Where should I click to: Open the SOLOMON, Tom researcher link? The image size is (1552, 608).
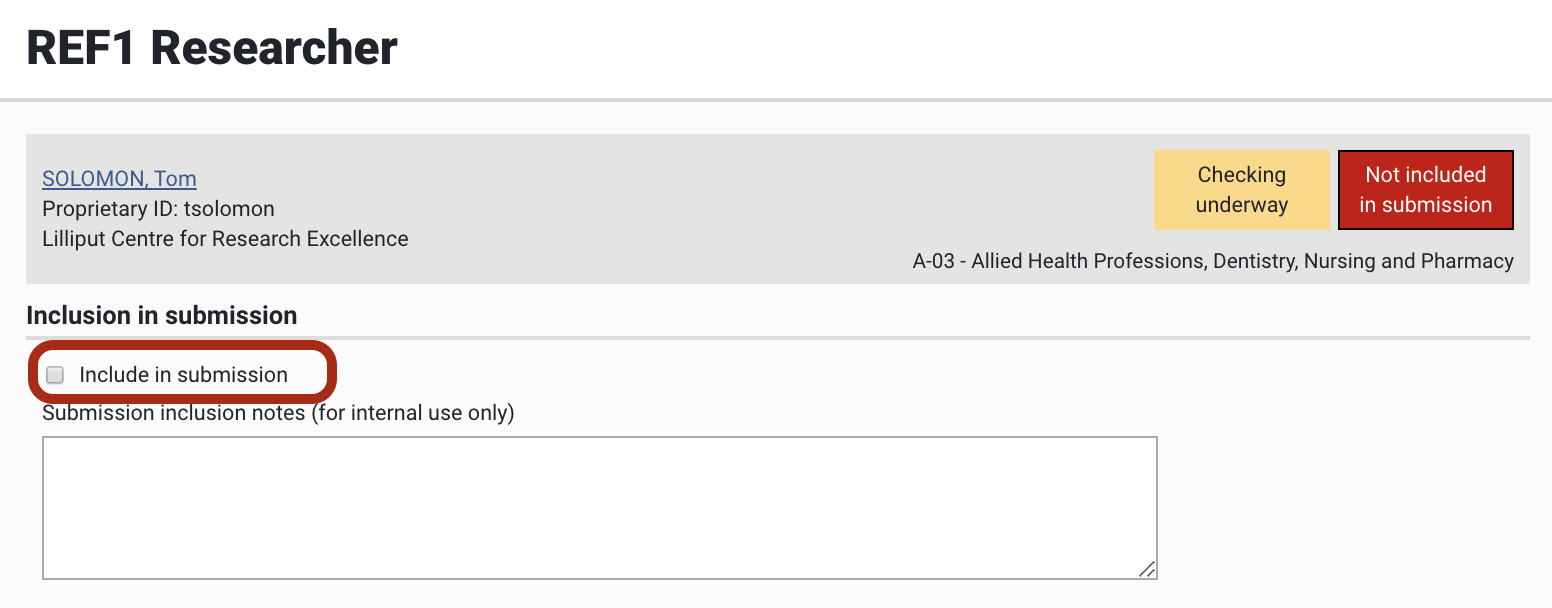tap(119, 179)
